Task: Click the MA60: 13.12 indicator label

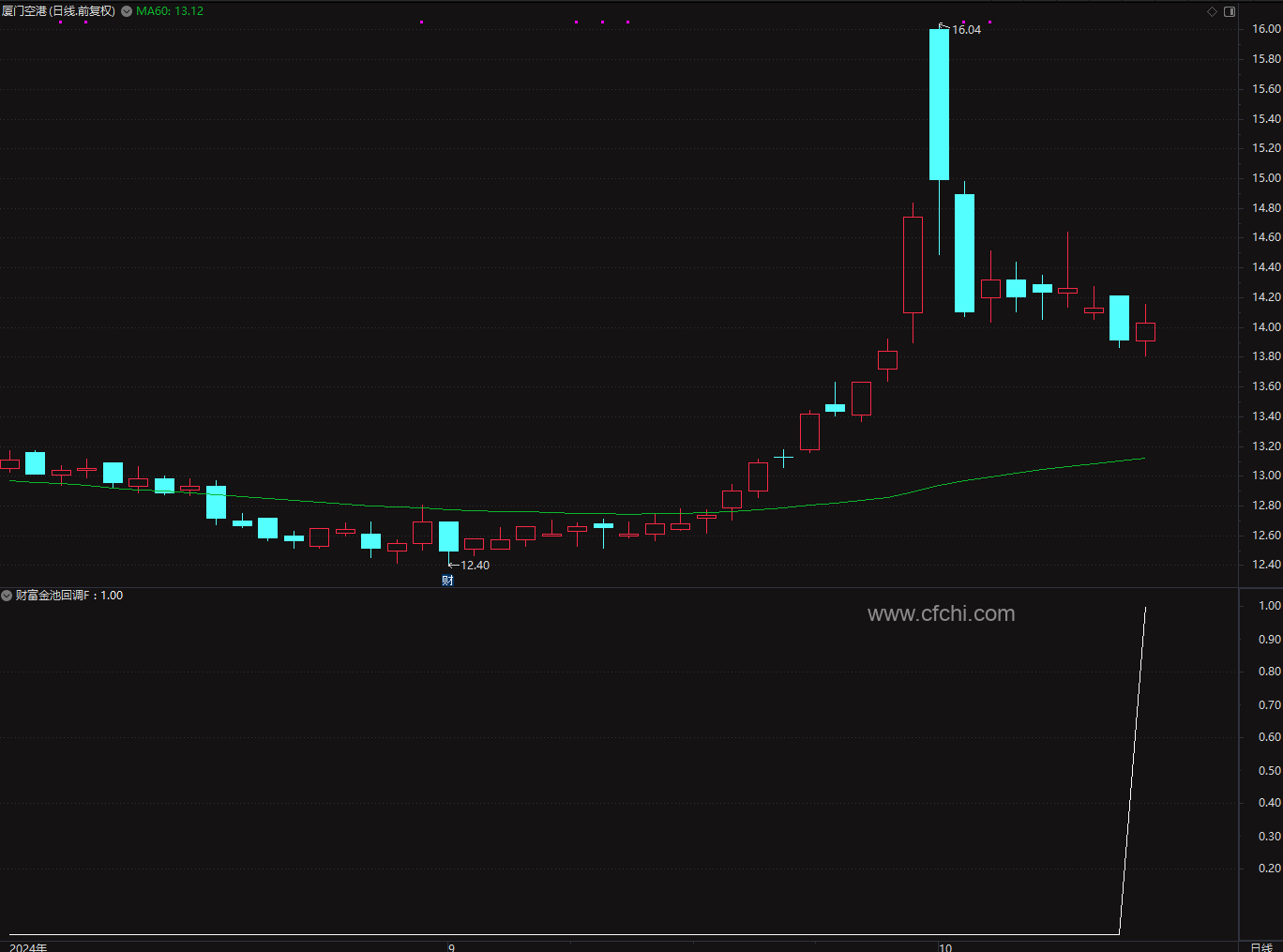Action: pyautogui.click(x=170, y=11)
